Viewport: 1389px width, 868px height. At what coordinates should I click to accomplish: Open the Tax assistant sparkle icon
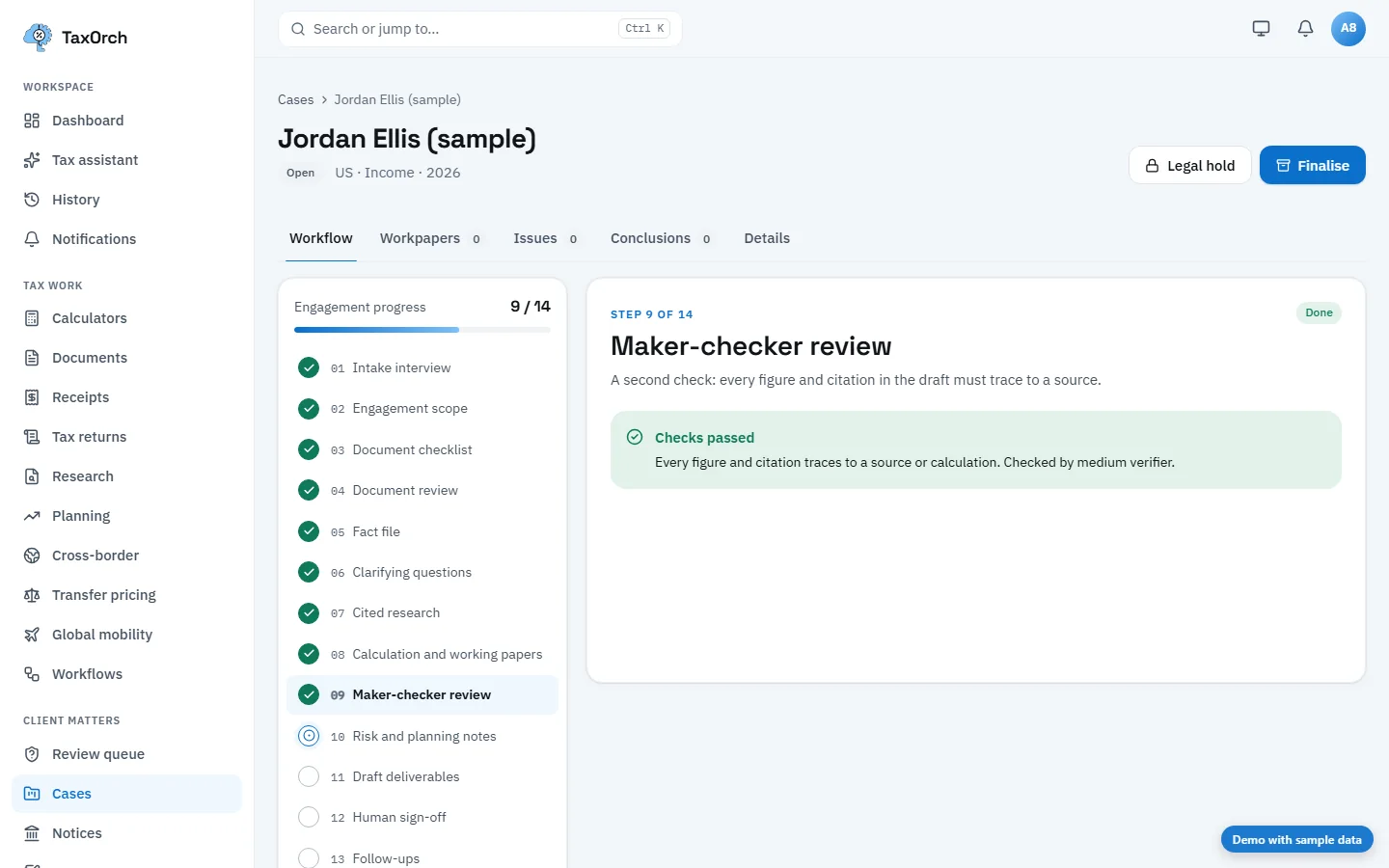pos(32,160)
